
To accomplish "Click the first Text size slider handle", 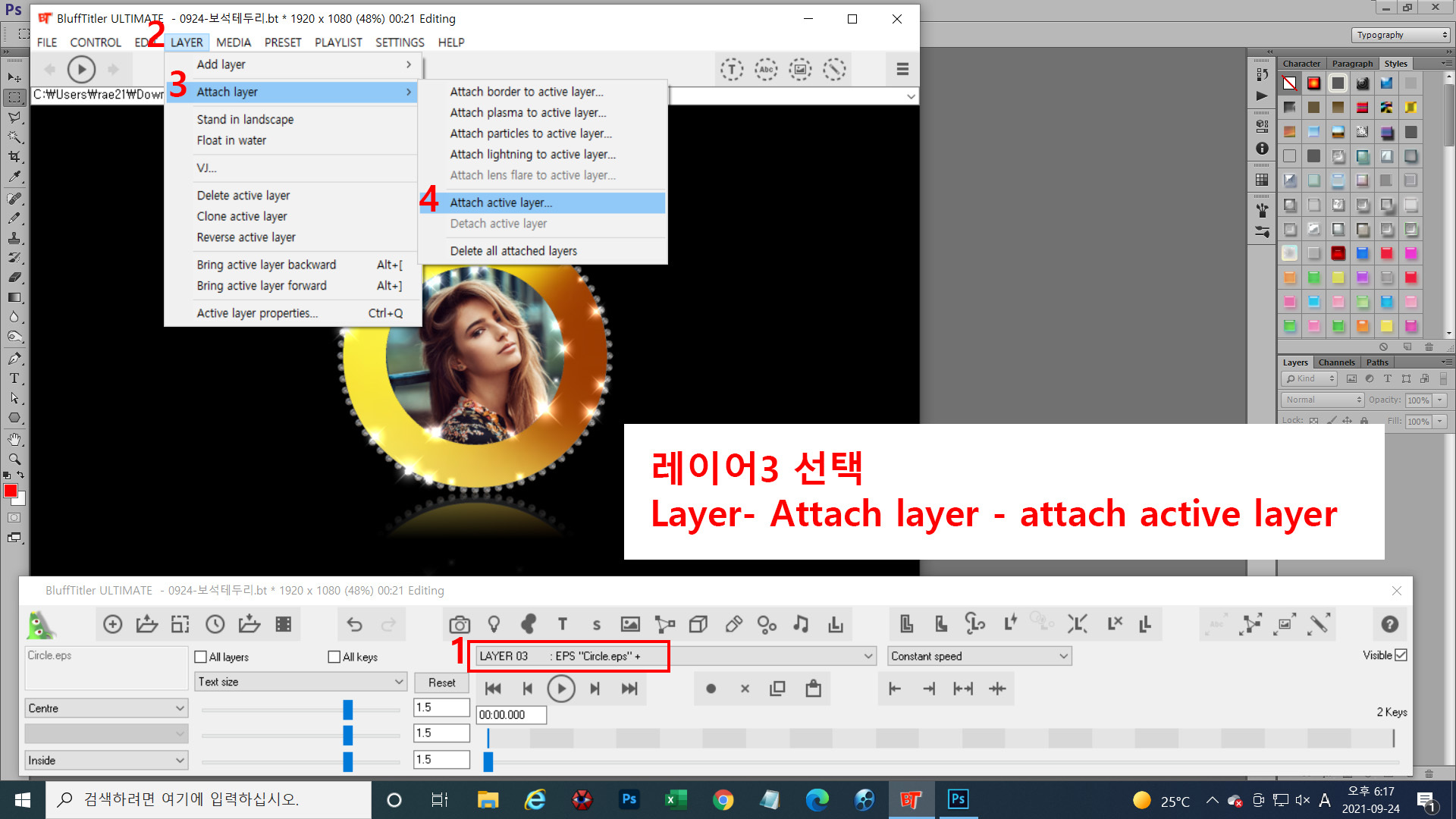I will pos(347,709).
